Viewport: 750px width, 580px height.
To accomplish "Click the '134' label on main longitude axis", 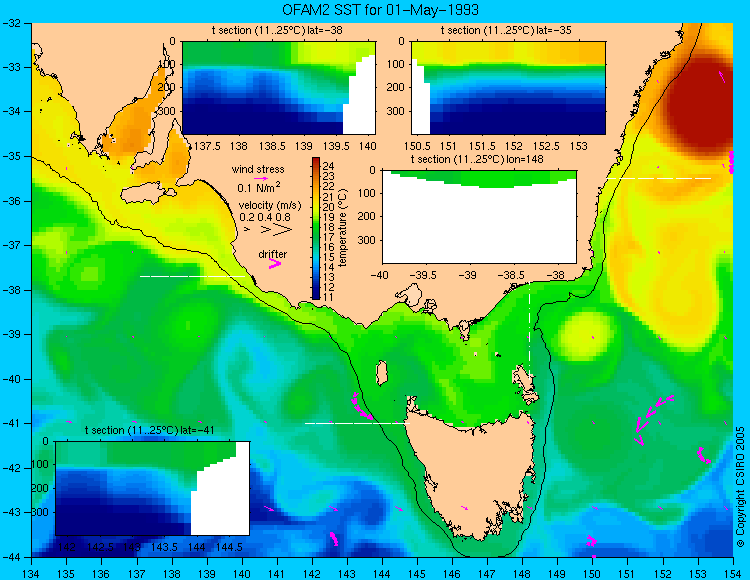I will pos(32,574).
